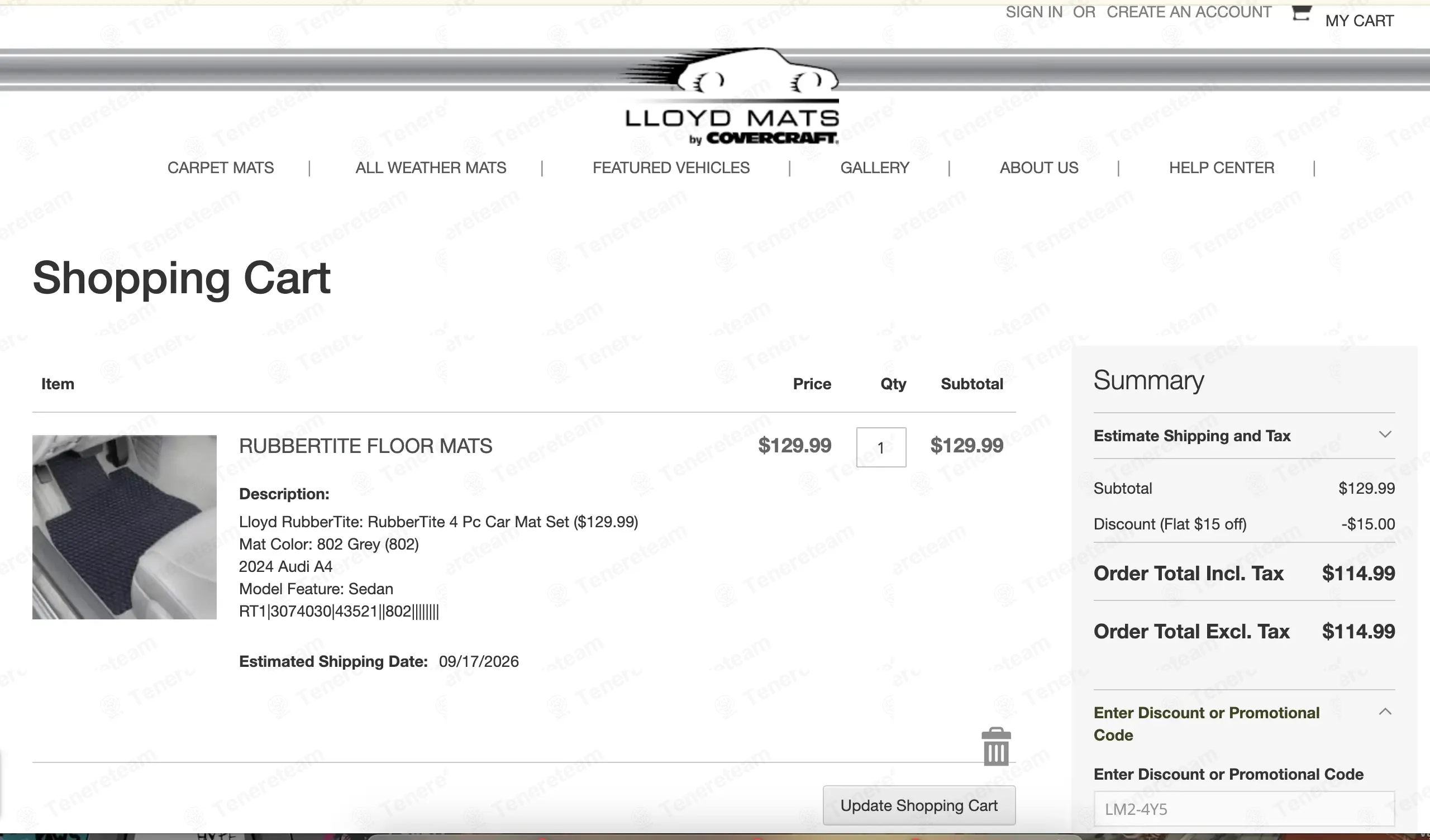Image resolution: width=1430 pixels, height=840 pixels.
Task: Select the Summary Subtotal value $129.99
Action: click(x=1366, y=488)
